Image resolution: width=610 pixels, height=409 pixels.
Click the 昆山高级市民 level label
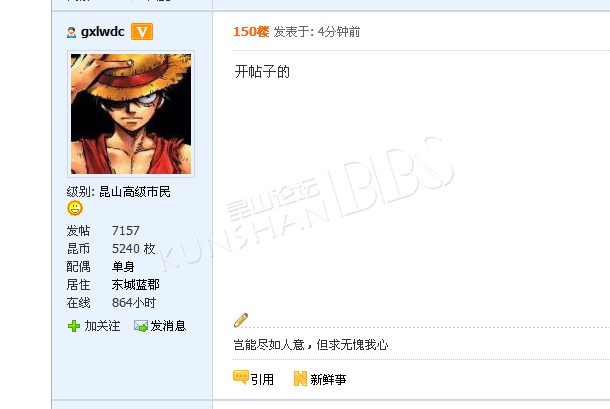pos(135,191)
